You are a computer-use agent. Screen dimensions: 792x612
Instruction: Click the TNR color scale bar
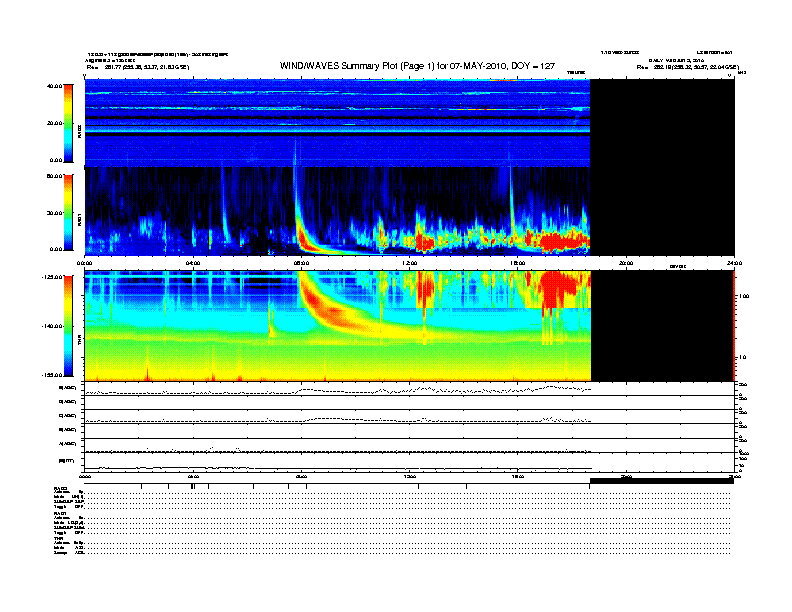coord(68,326)
